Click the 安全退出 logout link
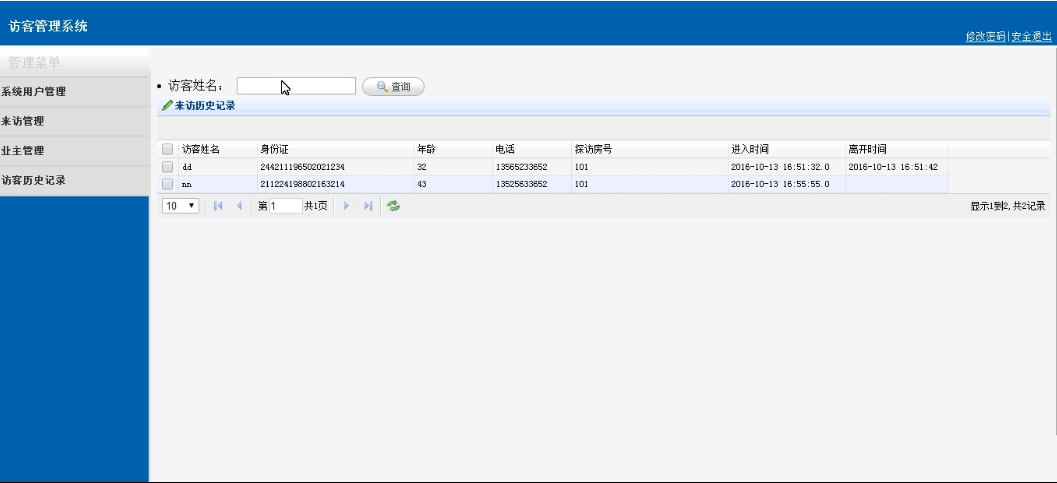Image resolution: width=1057 pixels, height=483 pixels. click(1031, 36)
